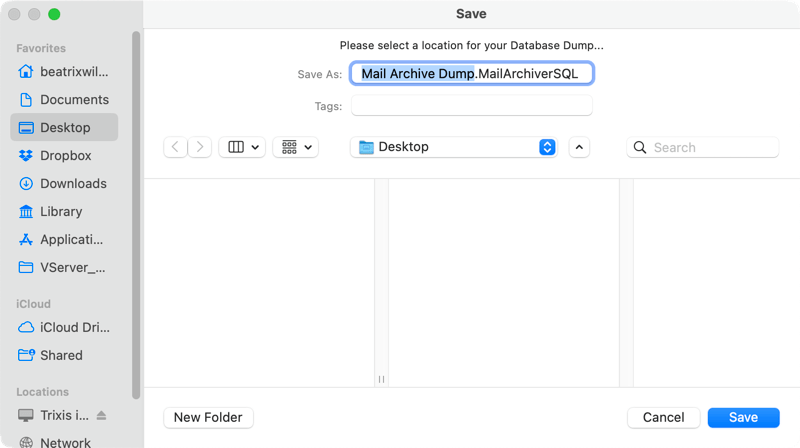800x448 pixels.
Task: Open Applications in the sidebar
Action: tap(70, 240)
